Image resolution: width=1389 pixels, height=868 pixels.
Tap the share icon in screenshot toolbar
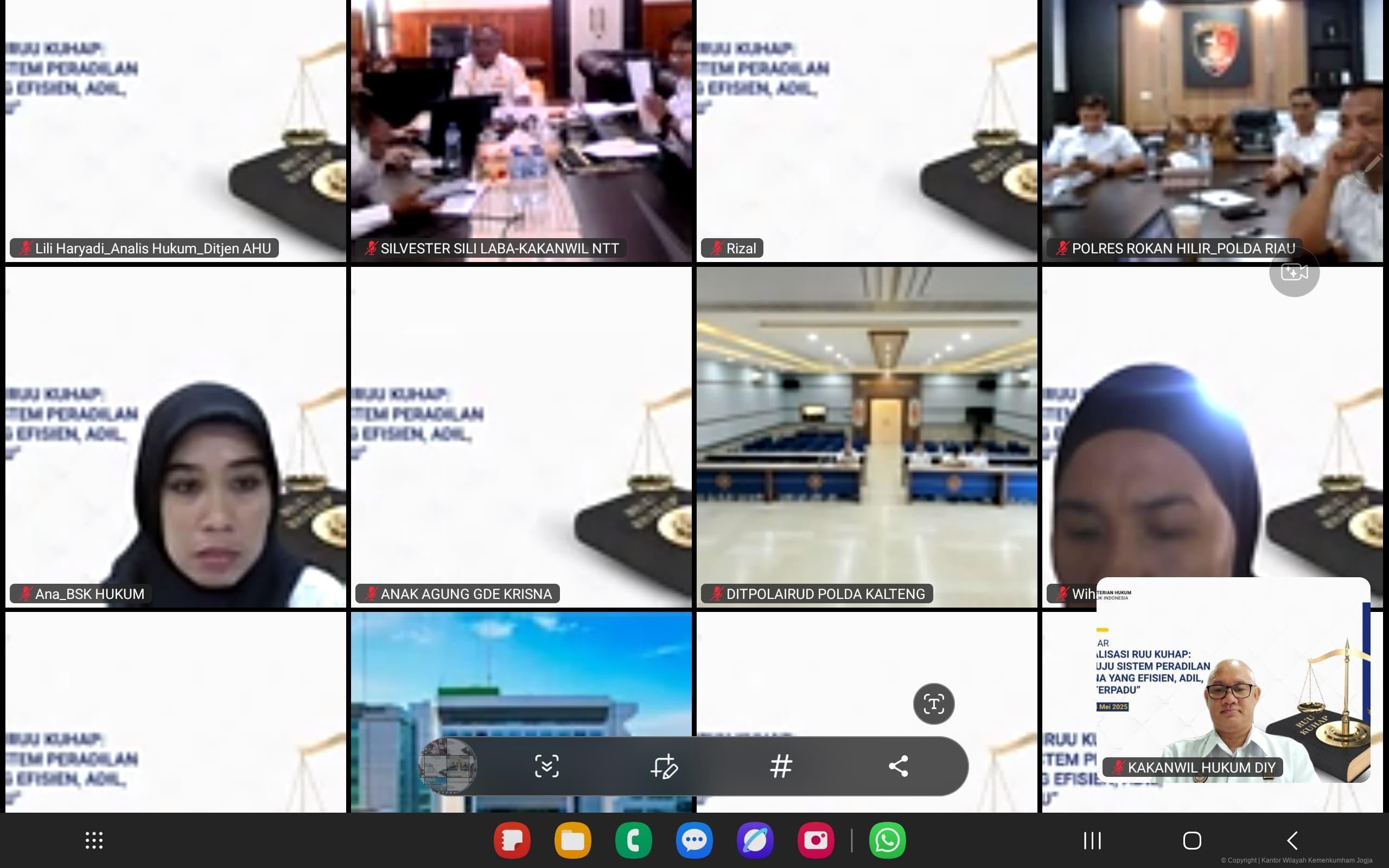899,767
